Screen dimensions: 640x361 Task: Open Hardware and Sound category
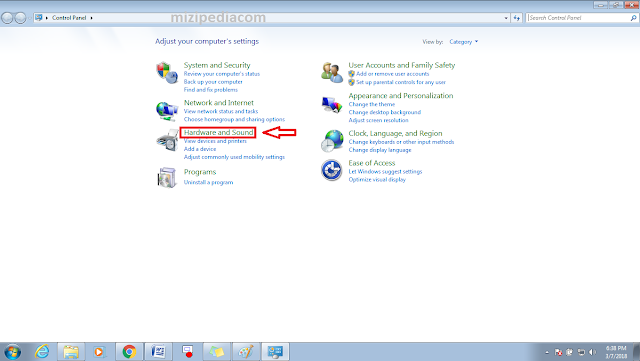coord(218,132)
